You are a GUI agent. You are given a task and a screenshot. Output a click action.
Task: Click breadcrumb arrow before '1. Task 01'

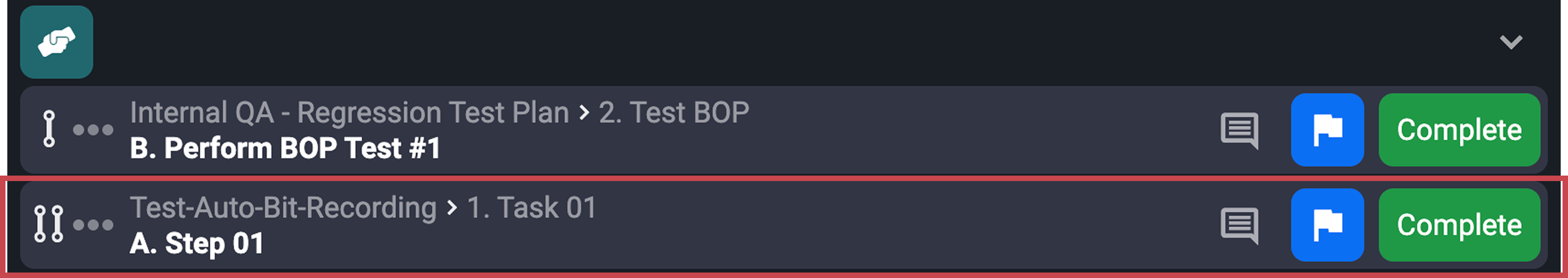click(x=452, y=208)
